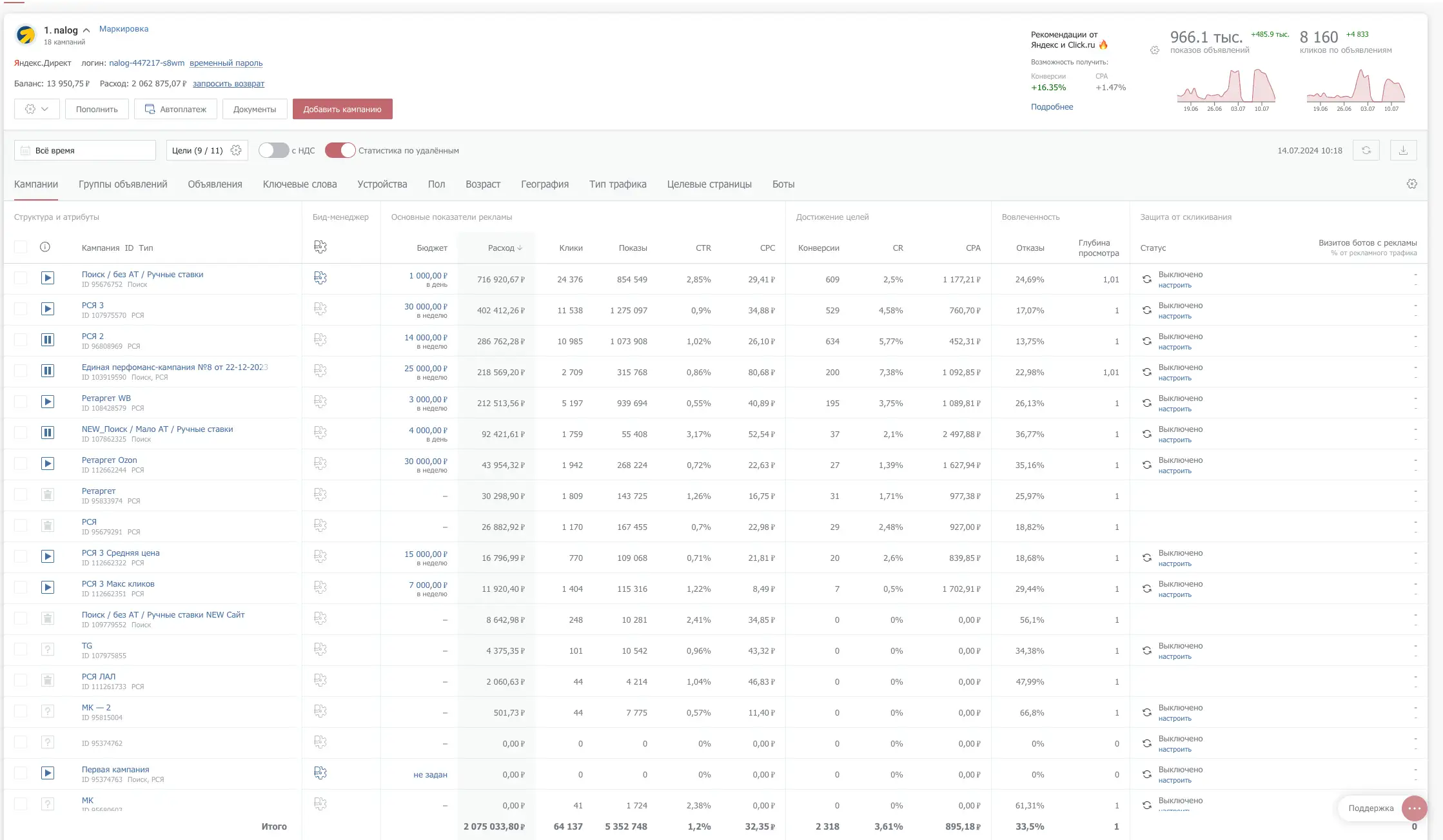Click the запросить возврат link
The width and height of the screenshot is (1443, 840).
click(x=228, y=84)
